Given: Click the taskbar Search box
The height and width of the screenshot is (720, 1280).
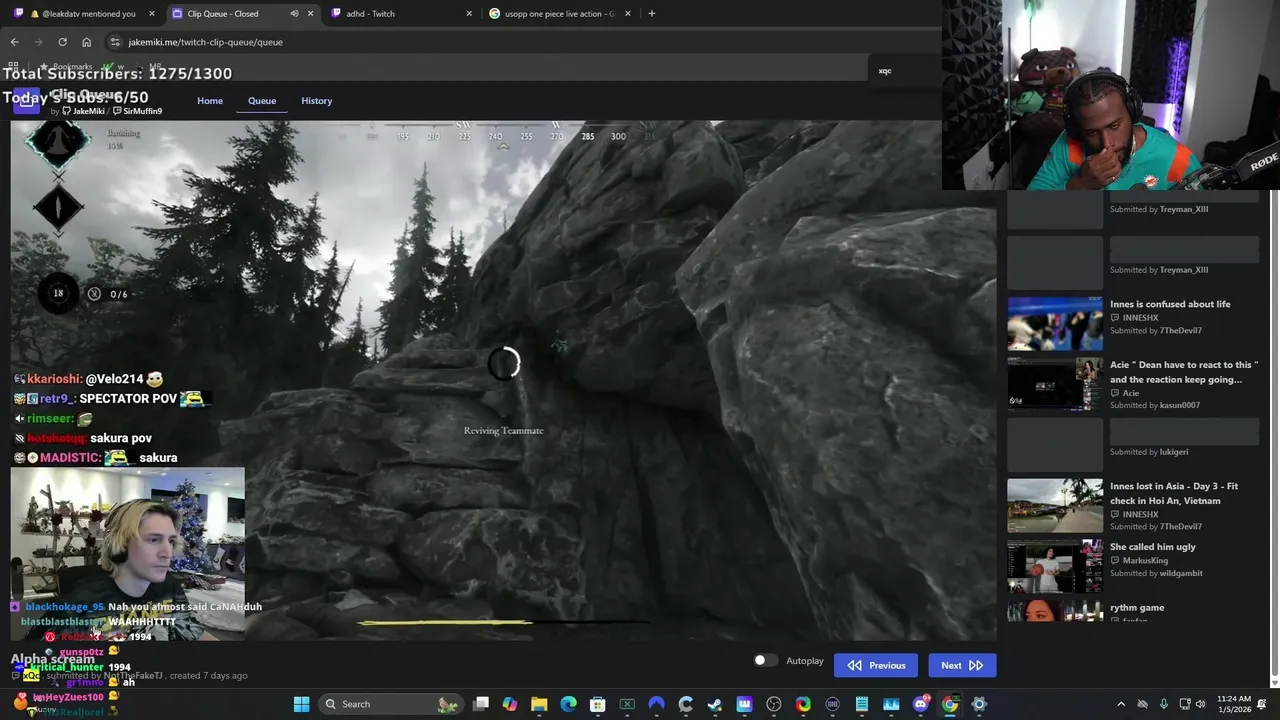Looking at the screenshot, I should coord(390,704).
